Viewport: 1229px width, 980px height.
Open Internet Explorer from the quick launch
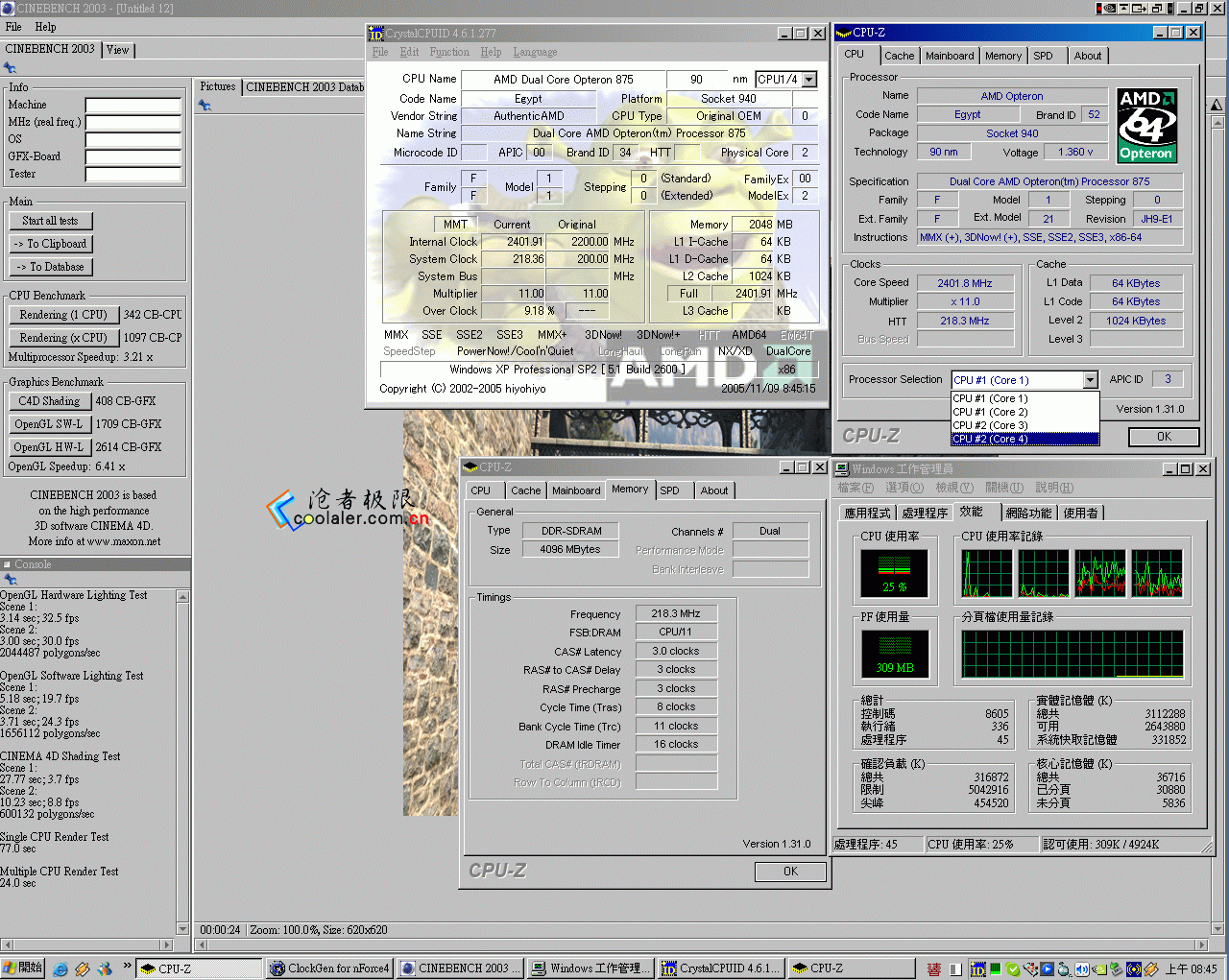60,969
